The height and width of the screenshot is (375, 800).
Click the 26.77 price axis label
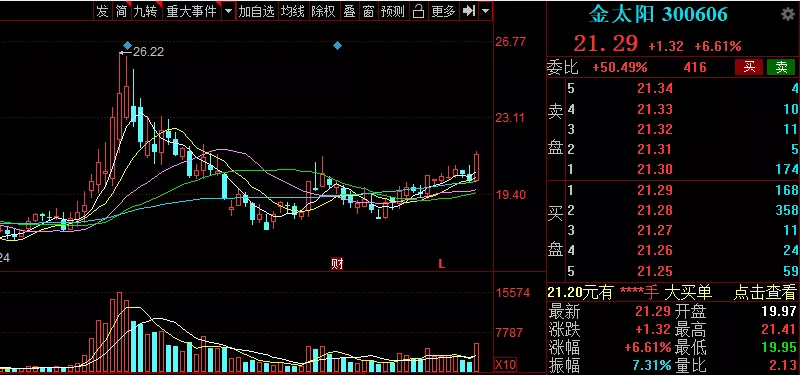tap(510, 42)
